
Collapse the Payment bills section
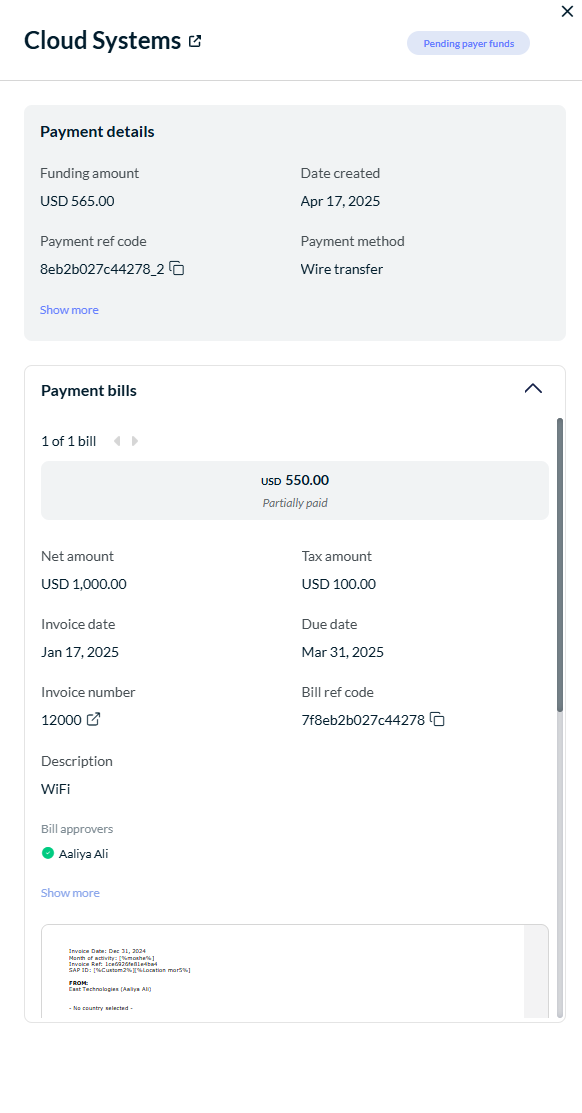[x=533, y=388]
